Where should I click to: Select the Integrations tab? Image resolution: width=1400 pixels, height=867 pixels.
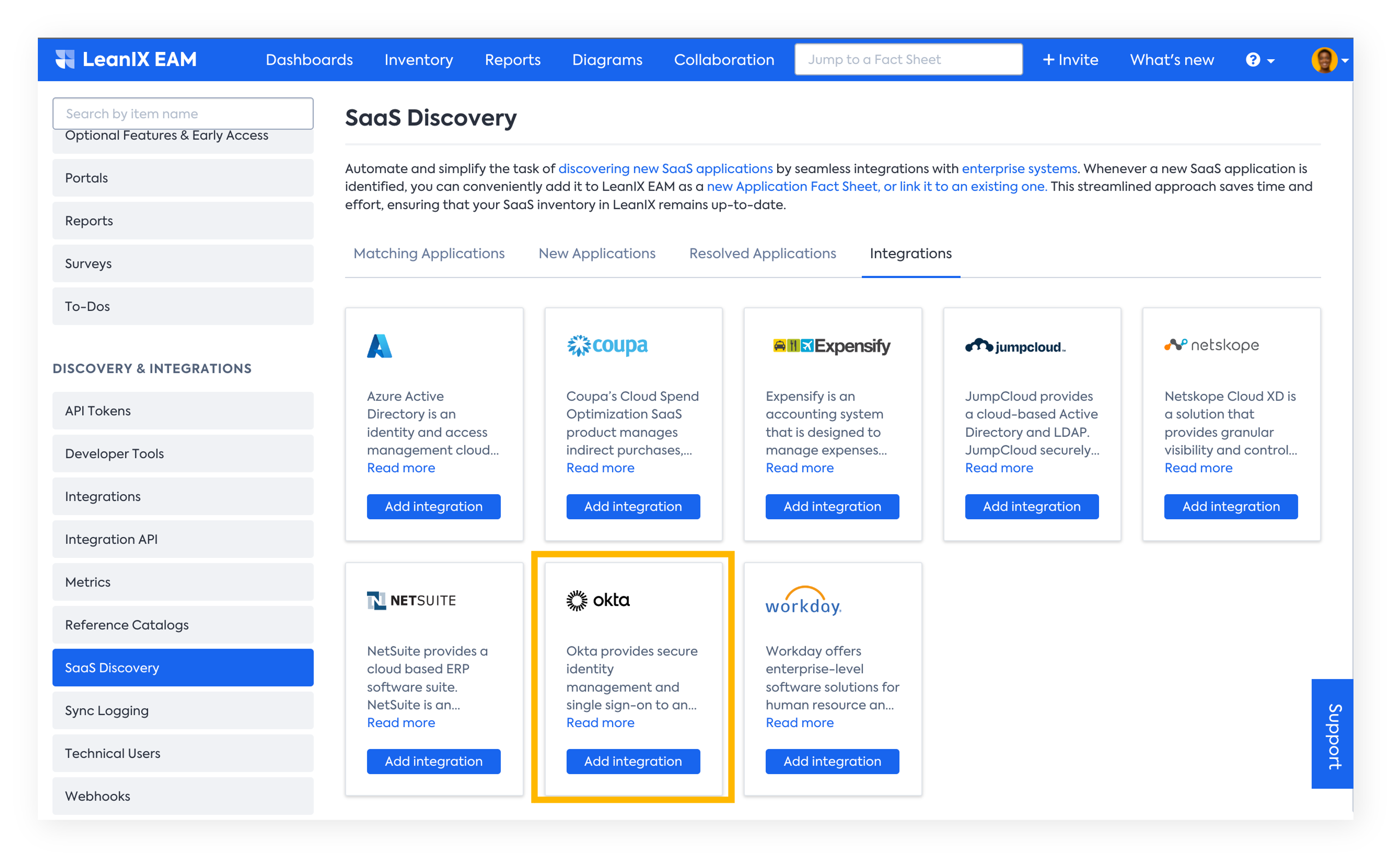910,253
